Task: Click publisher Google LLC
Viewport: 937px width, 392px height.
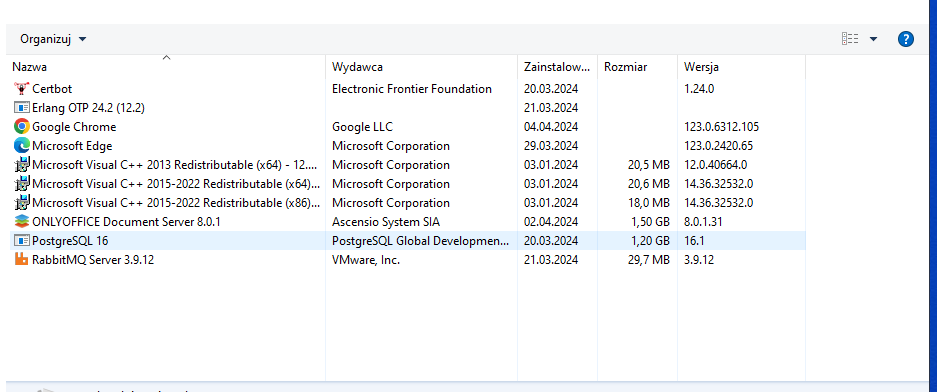Action: point(362,127)
